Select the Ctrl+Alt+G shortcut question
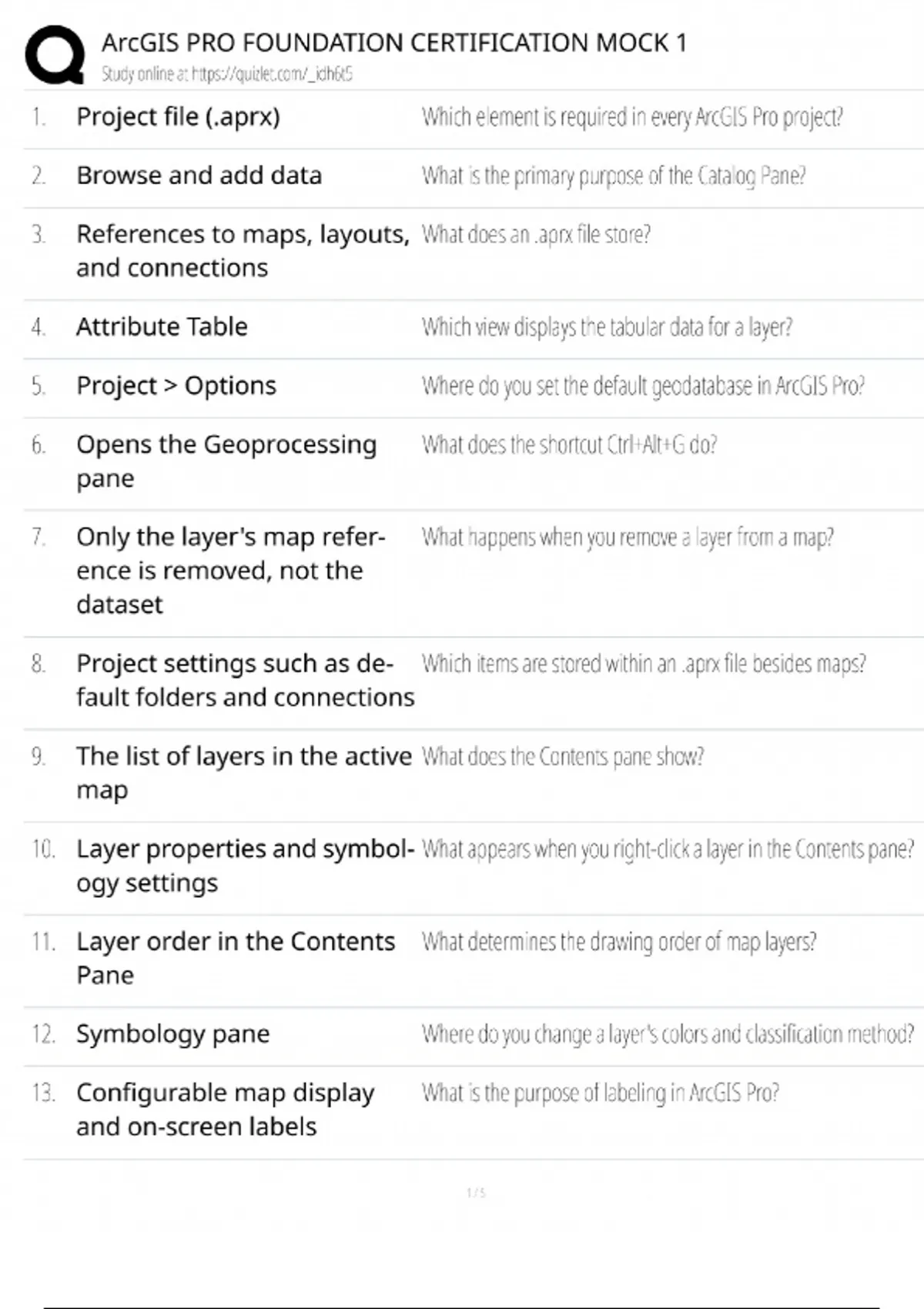924x1309 pixels. pos(569,445)
